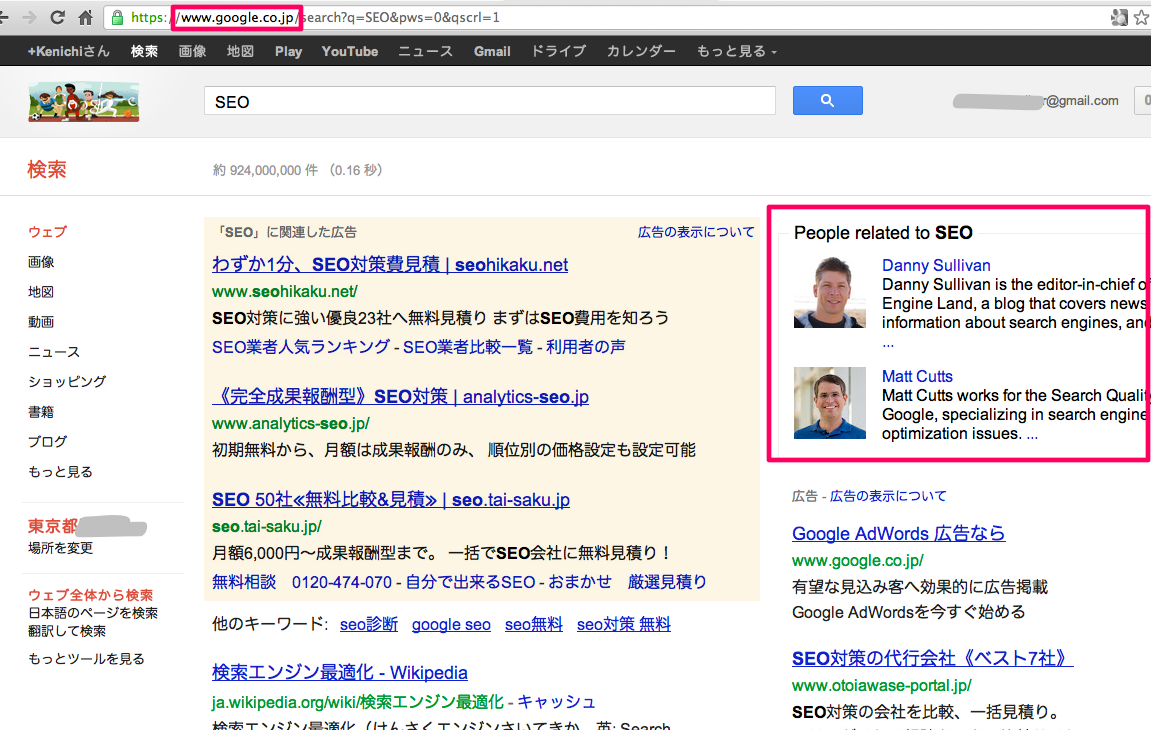Click 検索 in the black navigation bar
This screenshot has height=730, width=1151.
(144, 51)
